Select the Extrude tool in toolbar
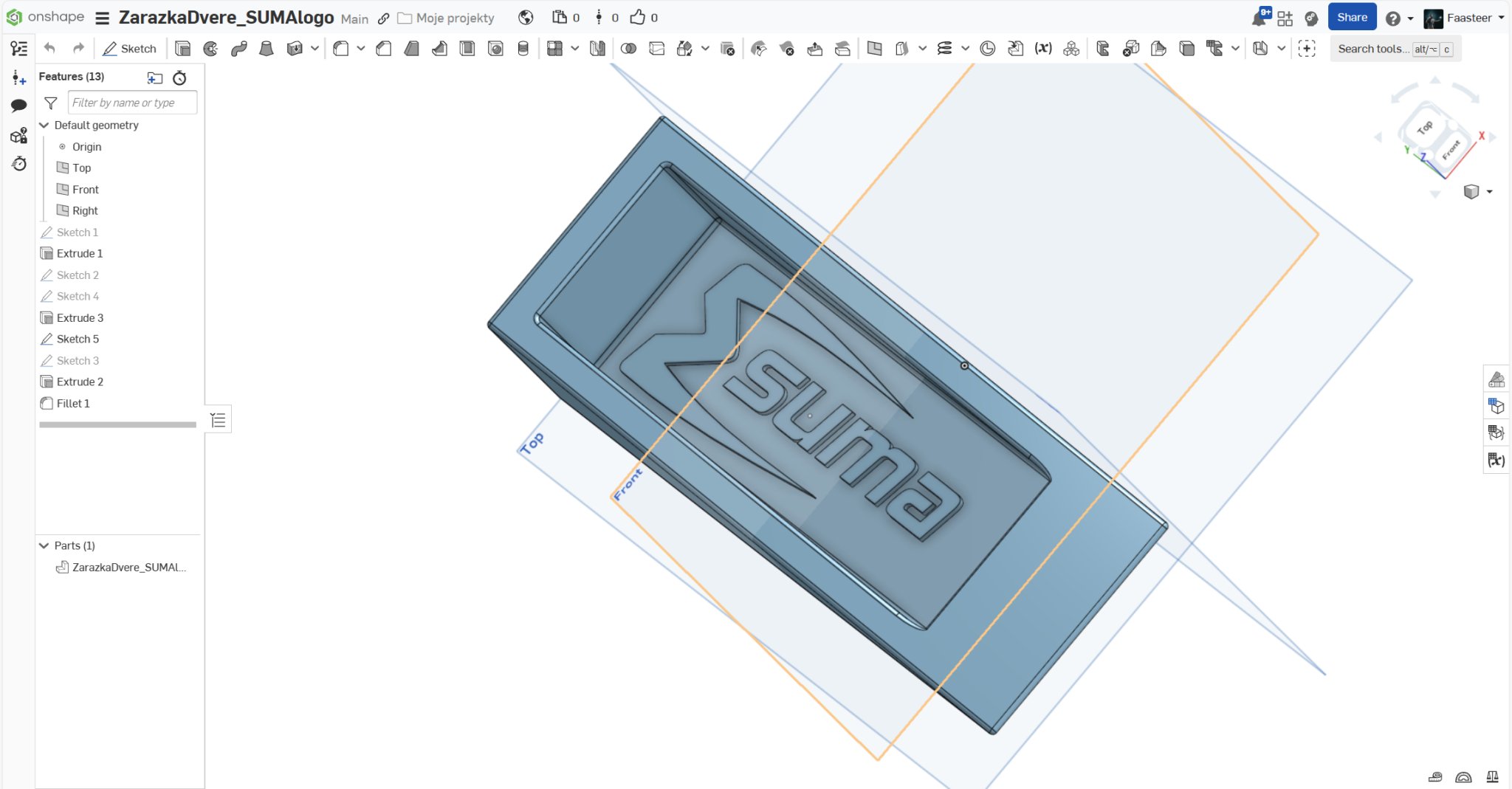The width and height of the screenshot is (1512, 789). tap(182, 49)
